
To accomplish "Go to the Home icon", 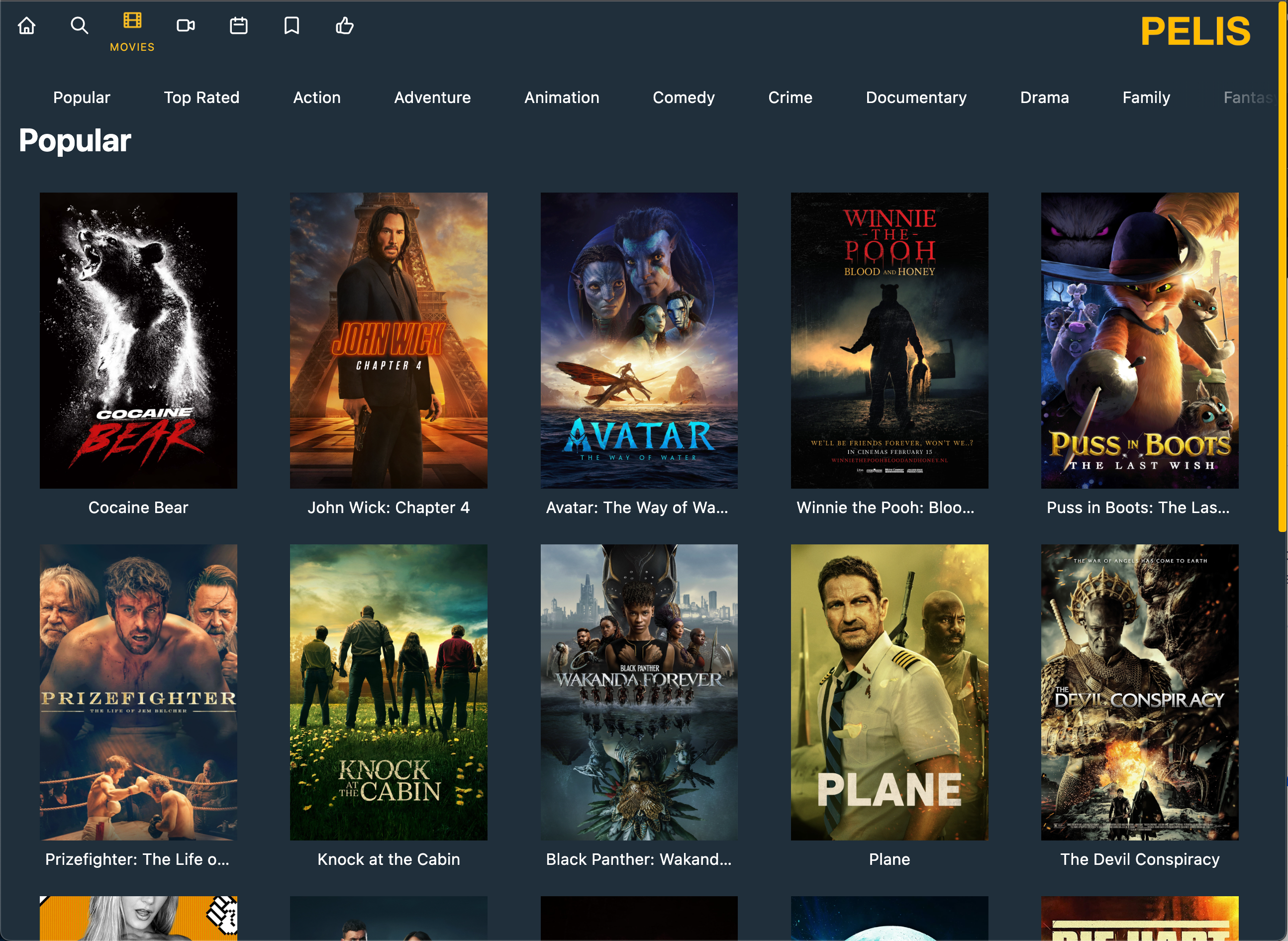I will (x=27, y=26).
